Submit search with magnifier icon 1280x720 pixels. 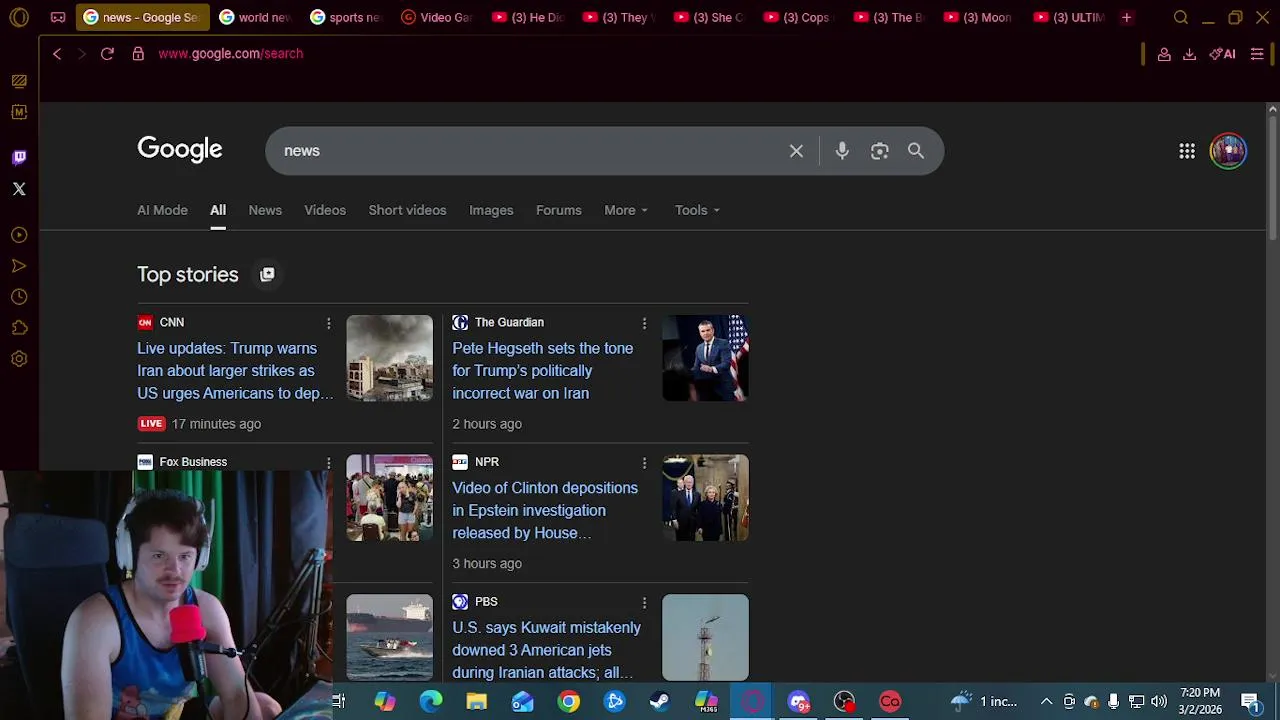[x=916, y=151]
